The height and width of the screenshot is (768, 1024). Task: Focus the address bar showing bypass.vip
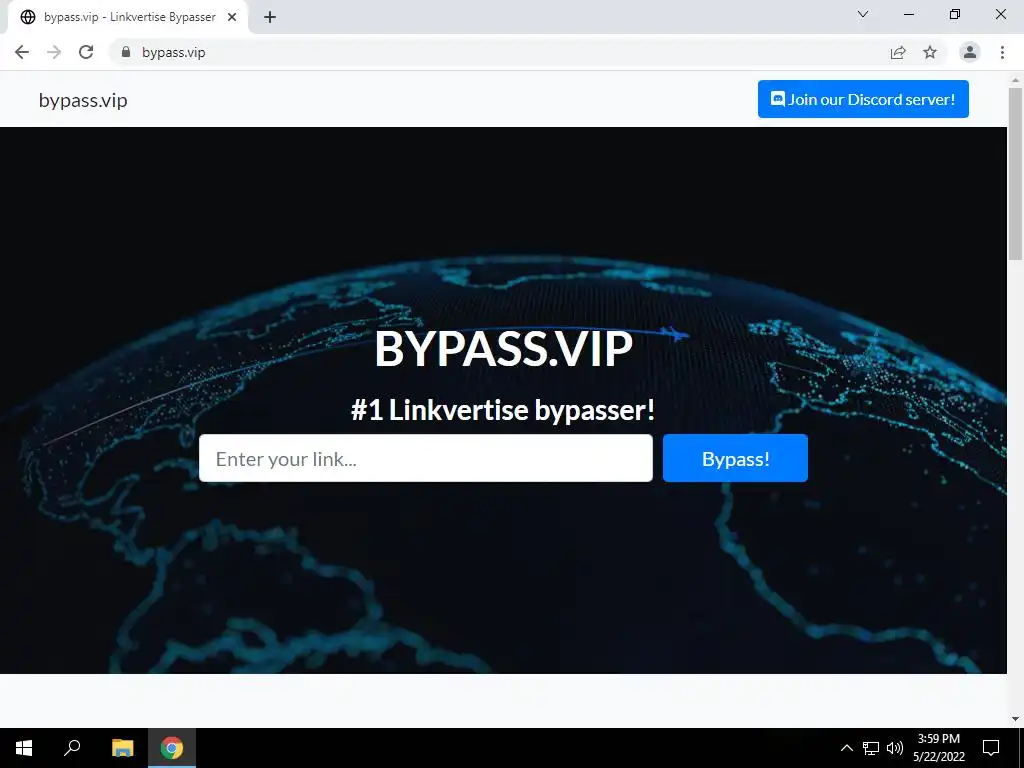496,52
